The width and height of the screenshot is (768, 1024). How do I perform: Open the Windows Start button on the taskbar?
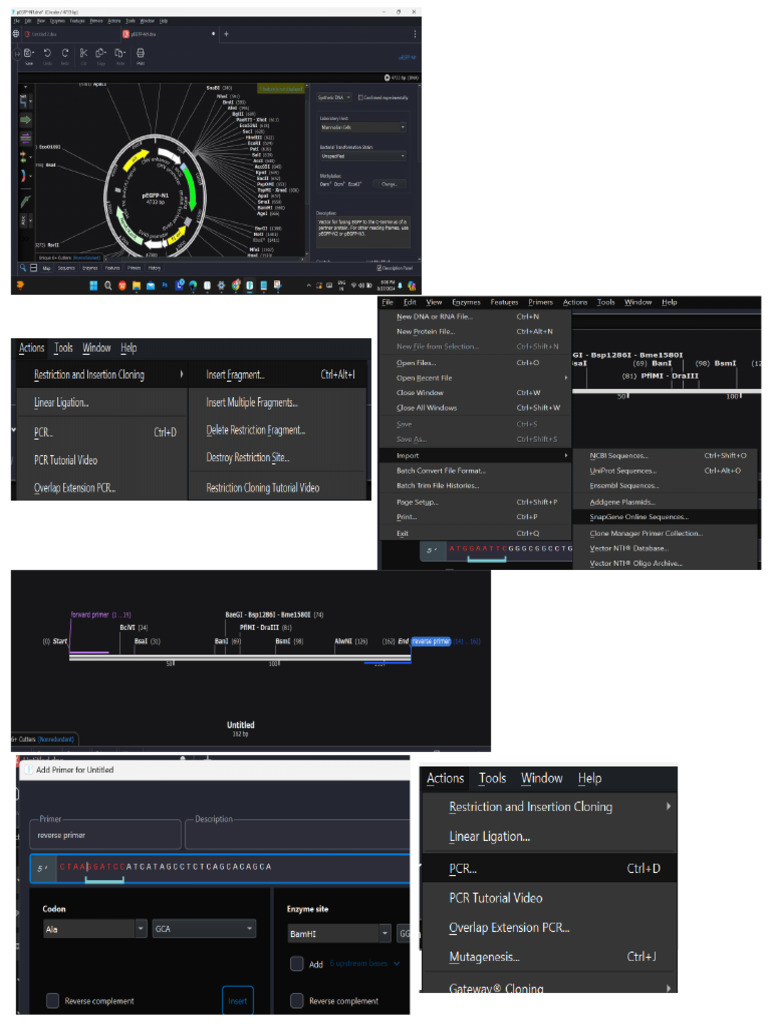pos(93,285)
